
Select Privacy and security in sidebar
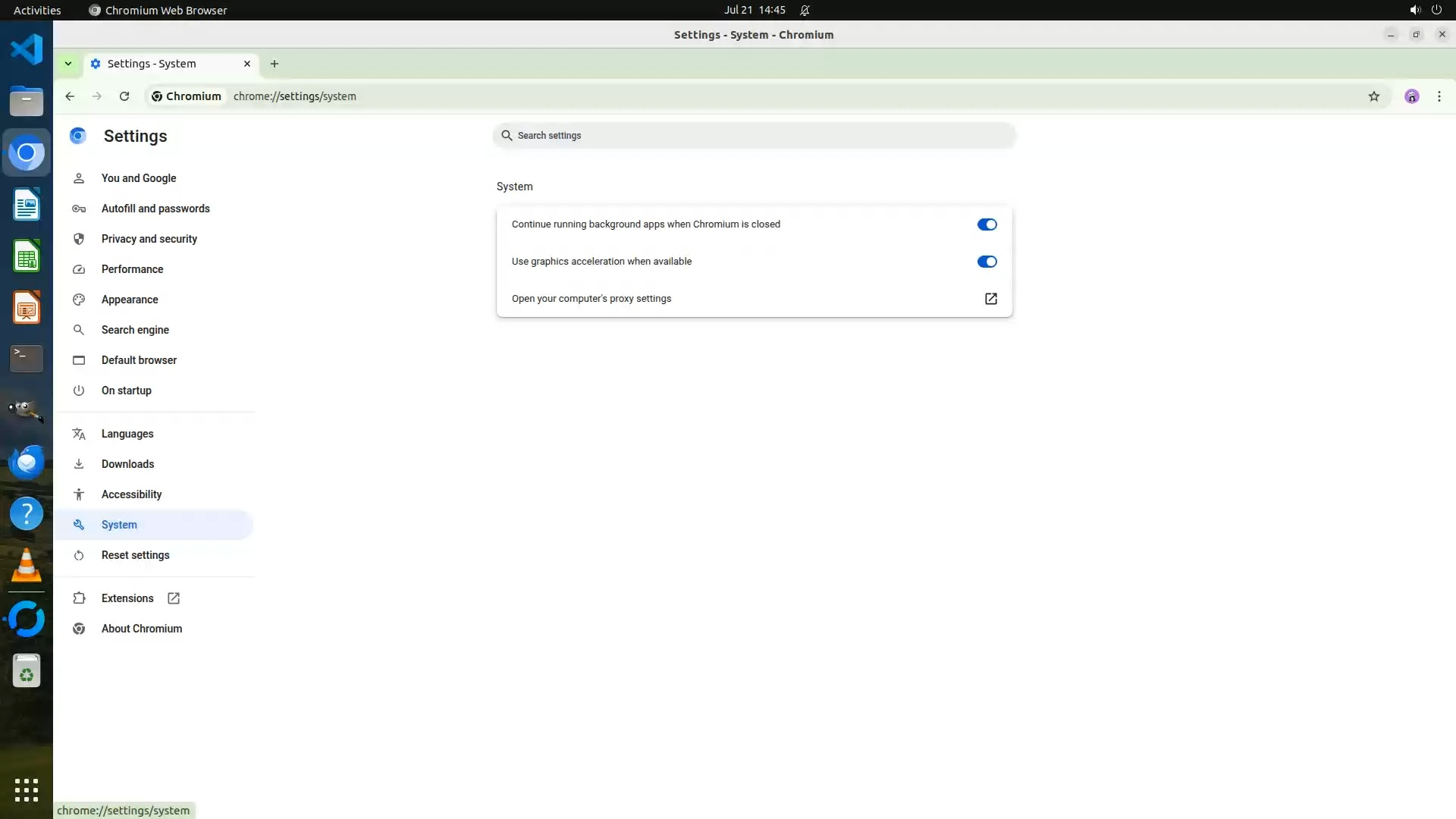tap(149, 239)
